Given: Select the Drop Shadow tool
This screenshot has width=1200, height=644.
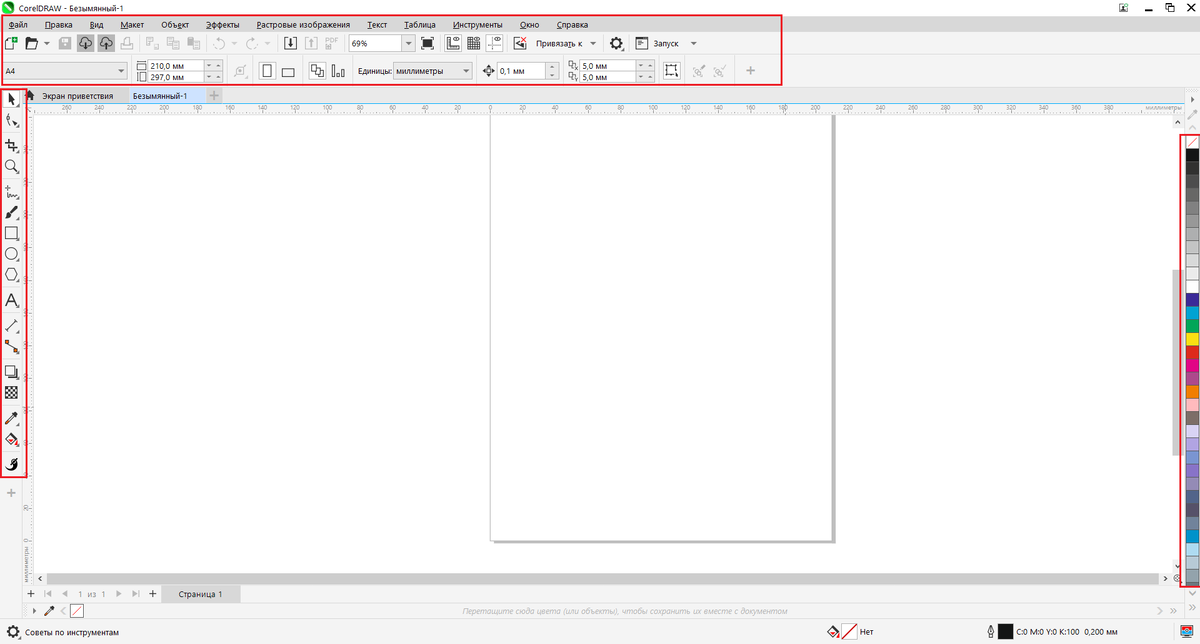Looking at the screenshot, I should [12, 372].
